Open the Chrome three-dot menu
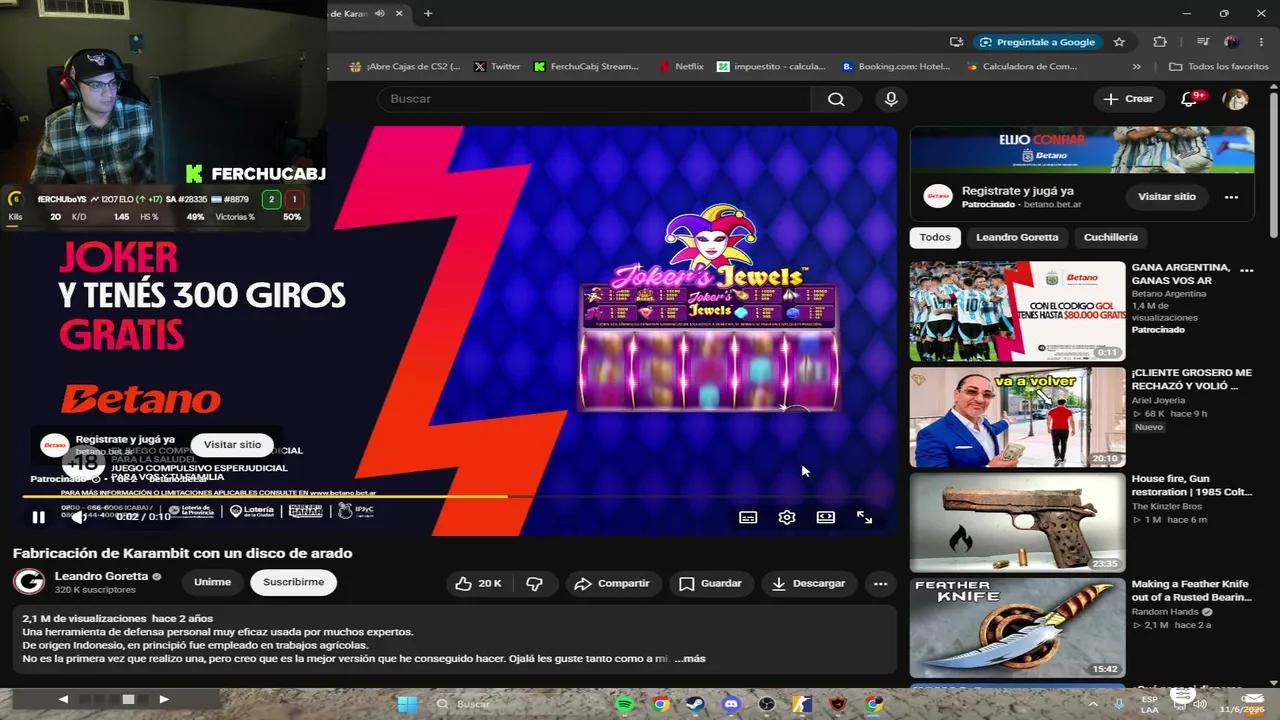 pyautogui.click(x=1262, y=42)
